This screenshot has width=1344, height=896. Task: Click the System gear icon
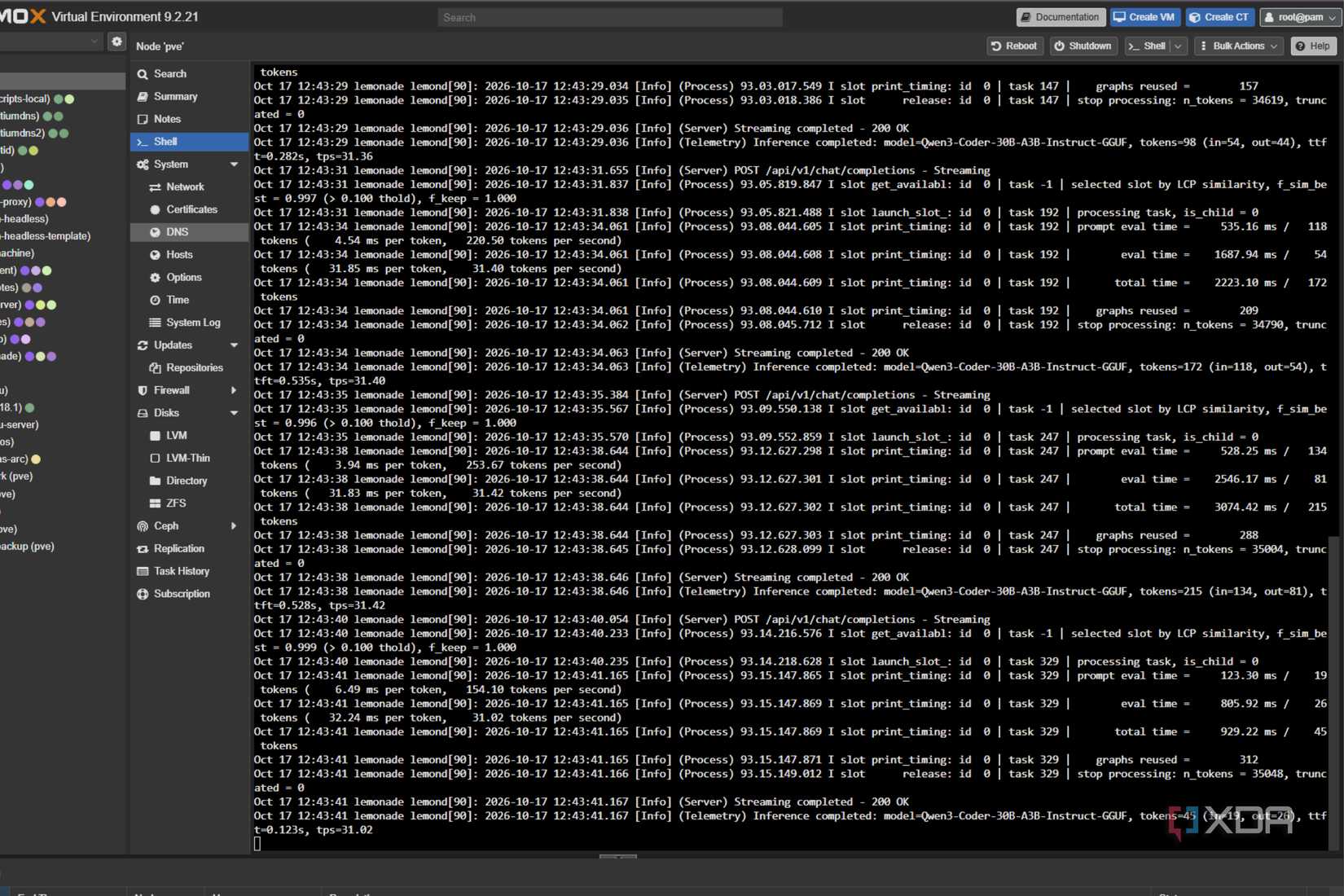point(143,165)
